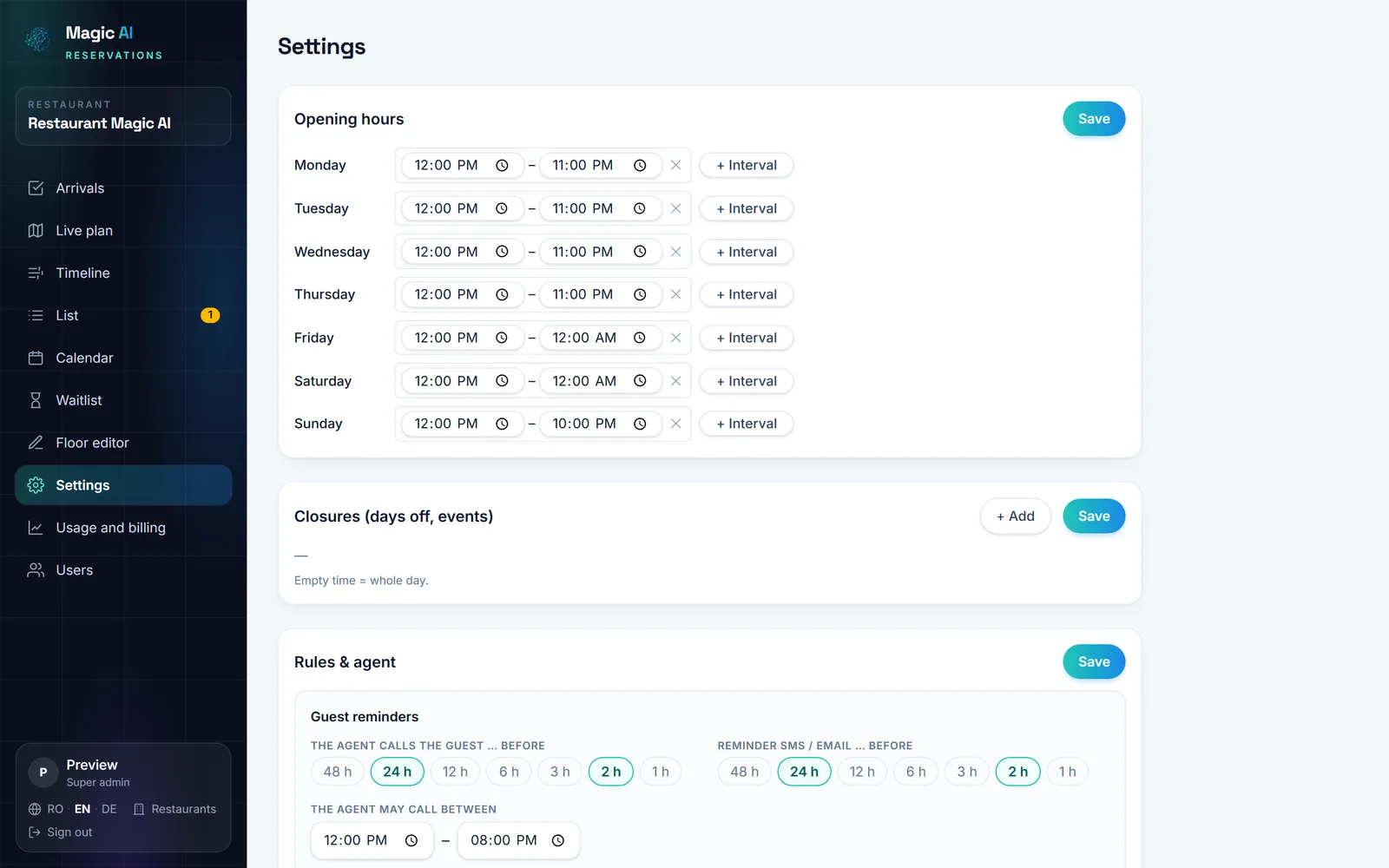Click the Floor editor pencil icon

pos(36,443)
